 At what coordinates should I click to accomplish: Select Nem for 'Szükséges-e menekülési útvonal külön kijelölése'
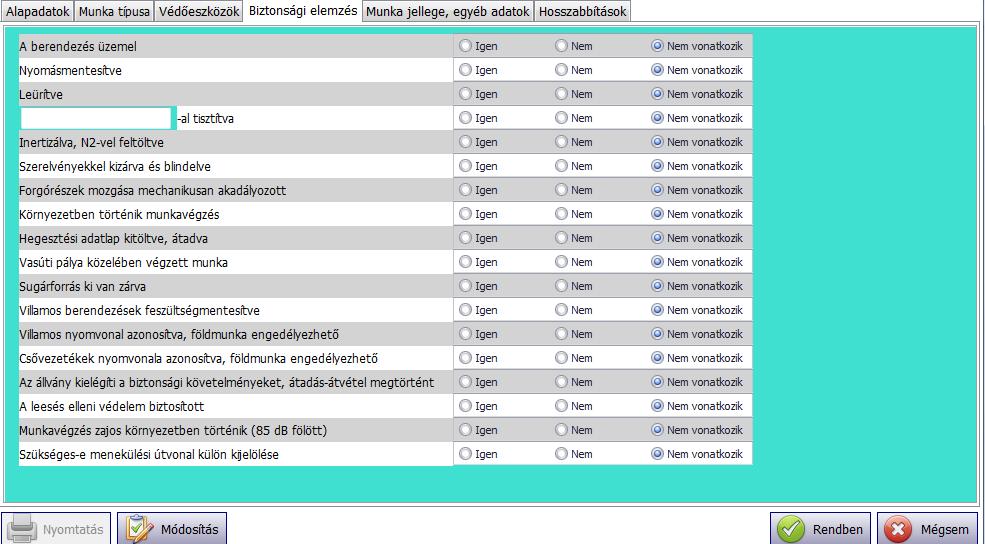tap(574, 454)
